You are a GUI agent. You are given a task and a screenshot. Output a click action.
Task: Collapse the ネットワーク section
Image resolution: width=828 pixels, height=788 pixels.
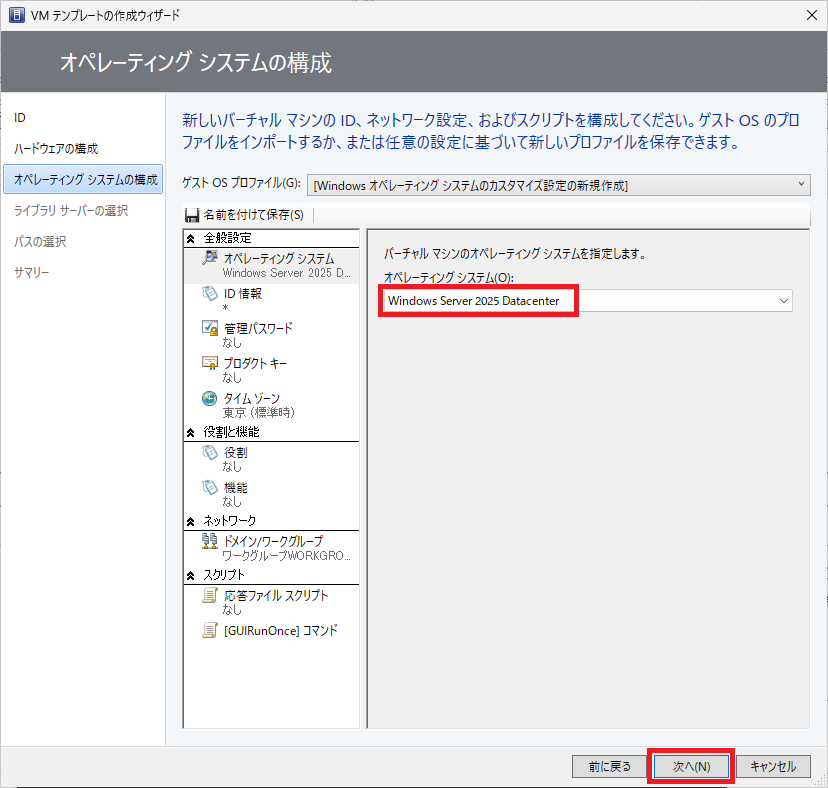coord(191,522)
